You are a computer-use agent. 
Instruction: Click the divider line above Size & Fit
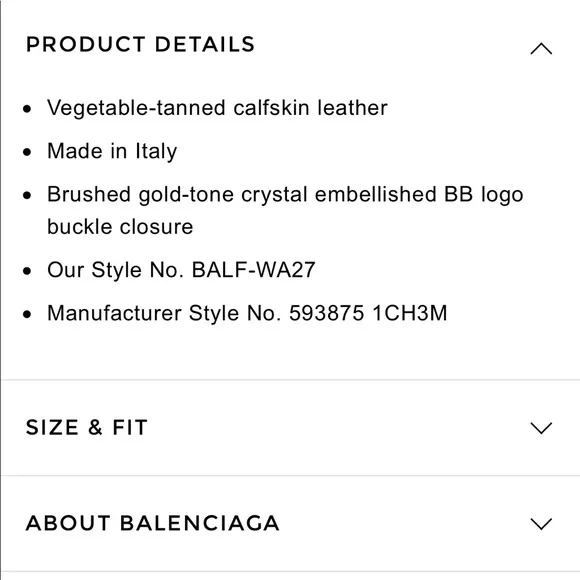tap(291, 380)
